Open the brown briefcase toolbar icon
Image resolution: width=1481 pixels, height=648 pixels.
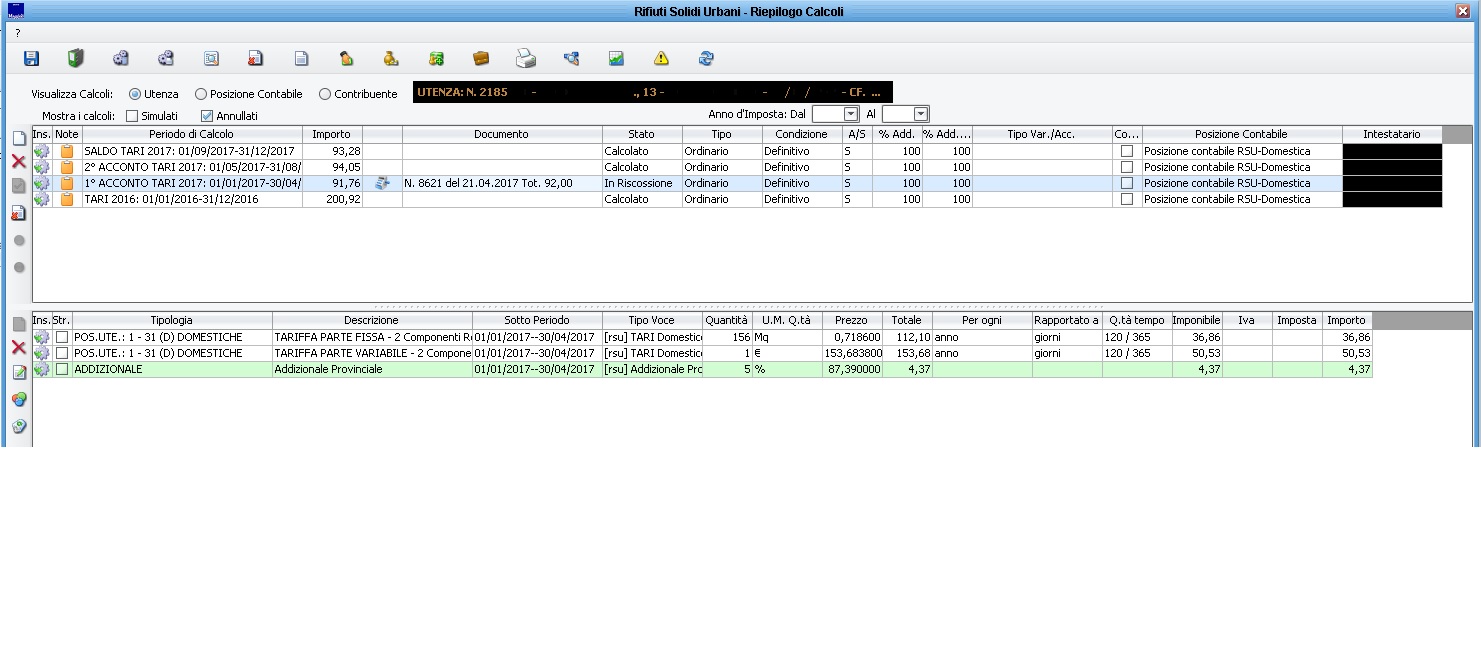[x=481, y=59]
